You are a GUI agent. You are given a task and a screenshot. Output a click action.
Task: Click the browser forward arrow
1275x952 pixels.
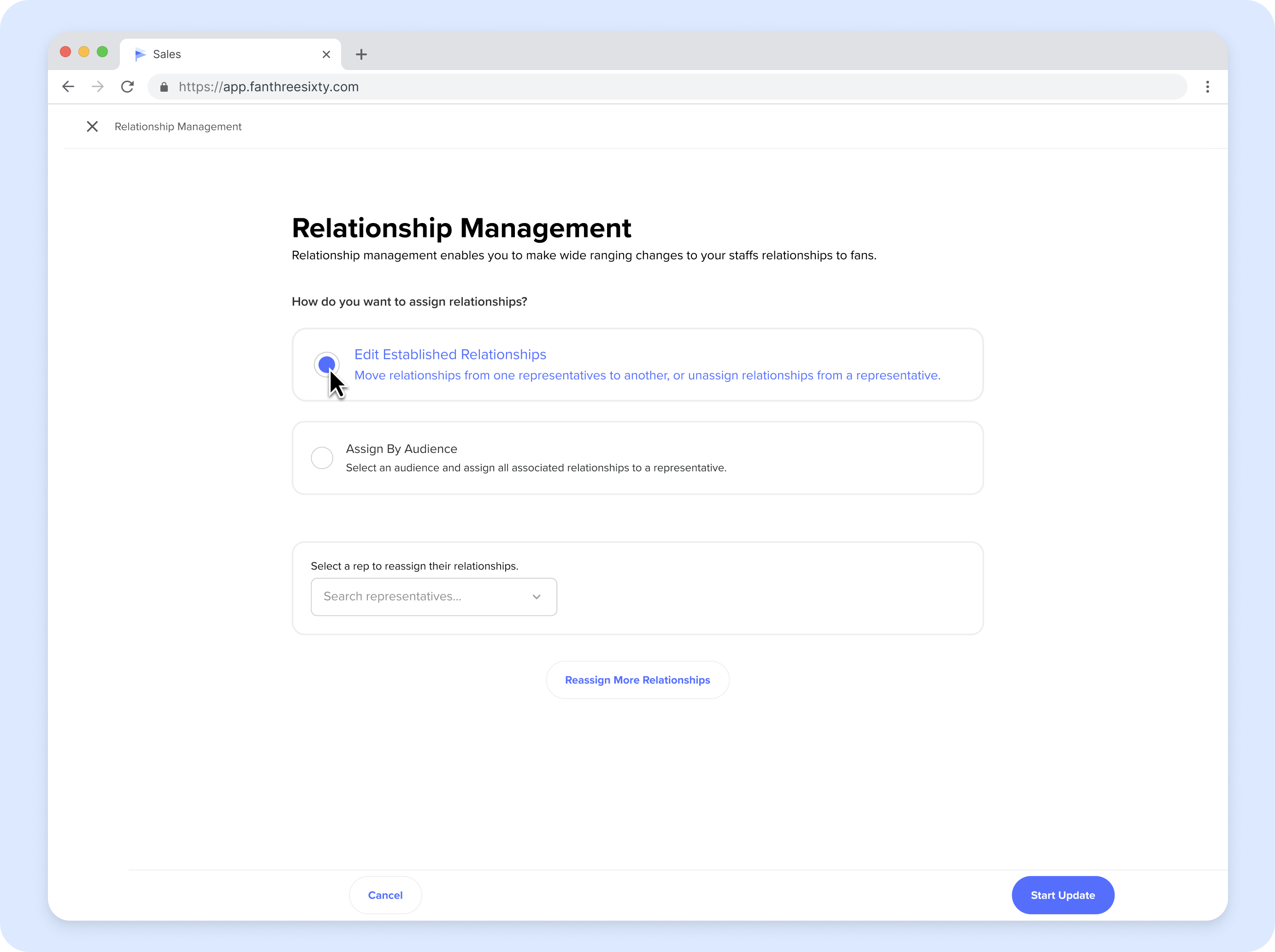(x=98, y=87)
